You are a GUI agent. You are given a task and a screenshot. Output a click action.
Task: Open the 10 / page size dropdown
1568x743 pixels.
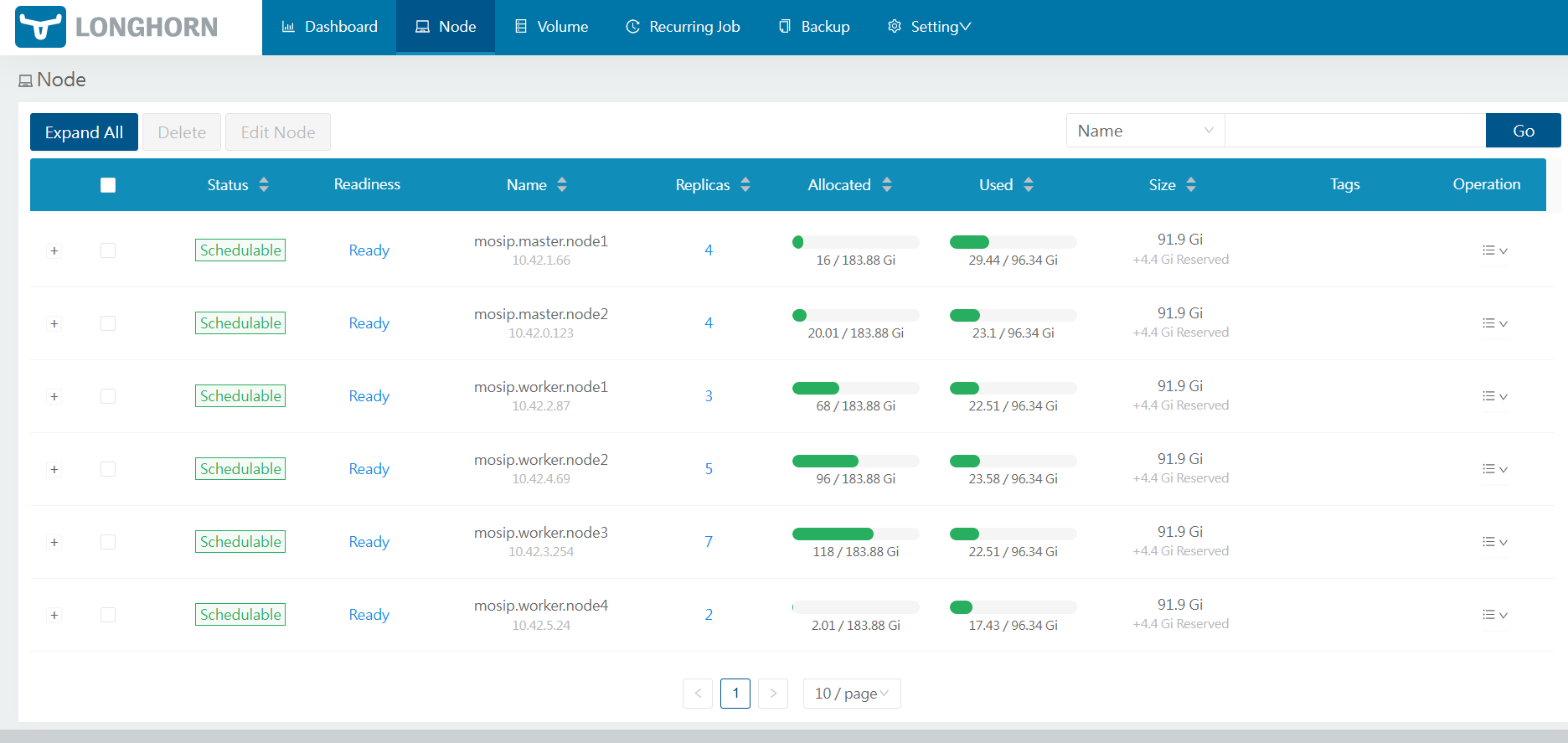pos(852,694)
